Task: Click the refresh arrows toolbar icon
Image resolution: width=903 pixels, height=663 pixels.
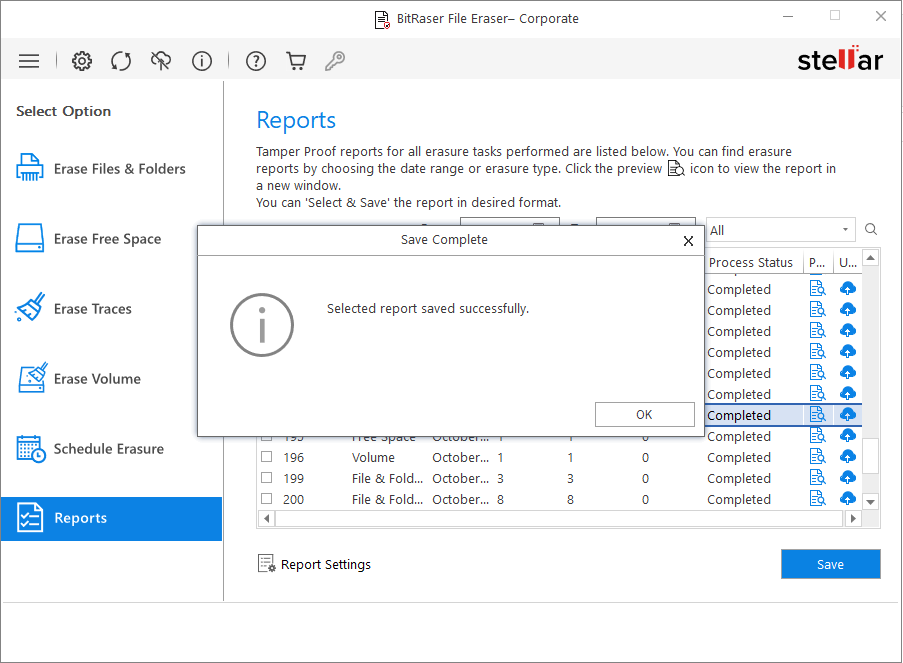Action: 121,61
